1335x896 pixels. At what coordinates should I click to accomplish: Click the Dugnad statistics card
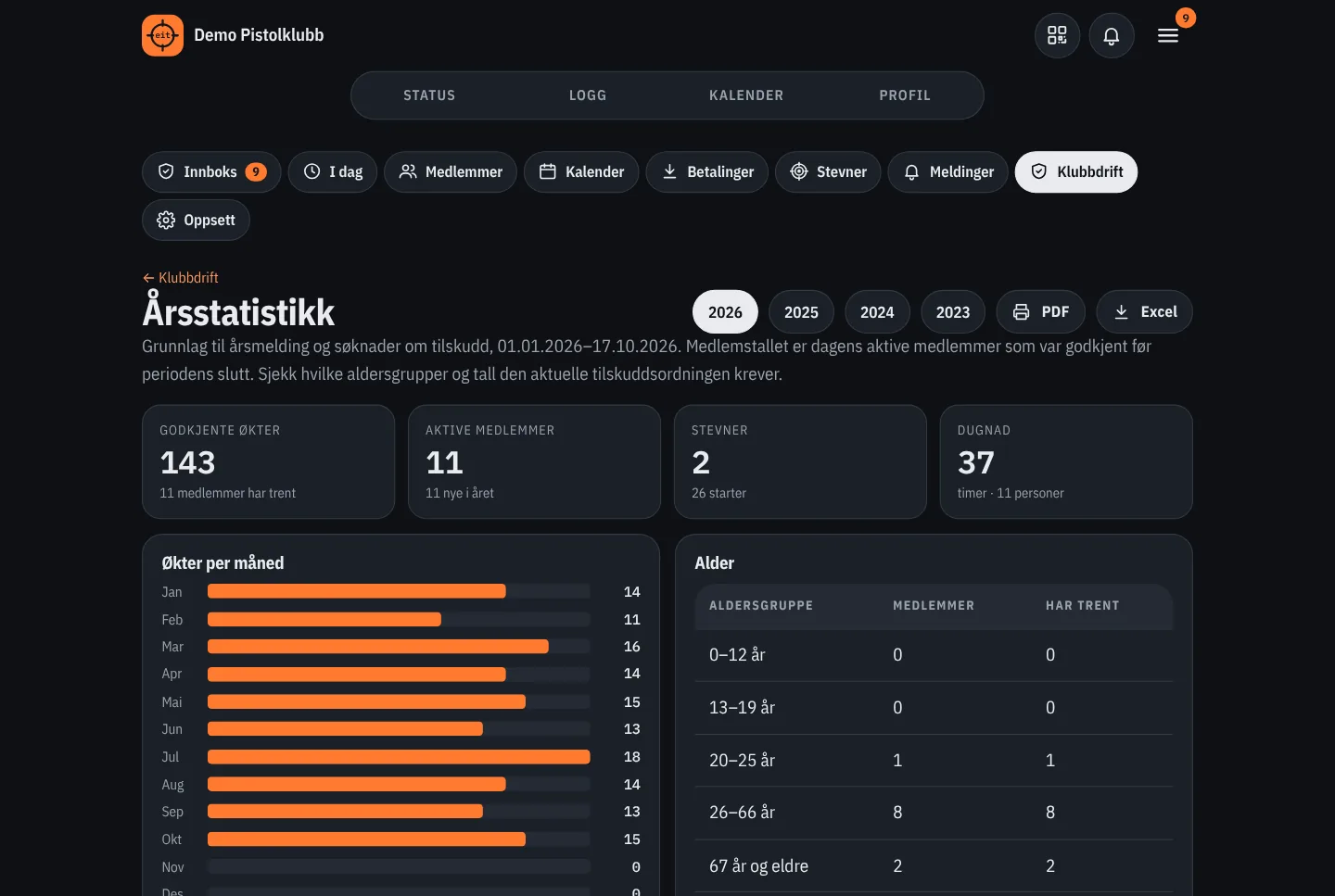(x=1066, y=461)
